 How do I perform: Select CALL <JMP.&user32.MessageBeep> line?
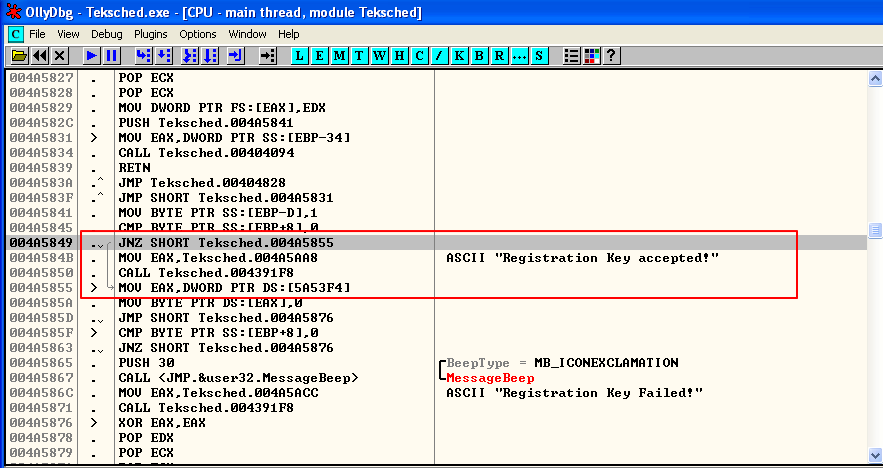(x=238, y=377)
